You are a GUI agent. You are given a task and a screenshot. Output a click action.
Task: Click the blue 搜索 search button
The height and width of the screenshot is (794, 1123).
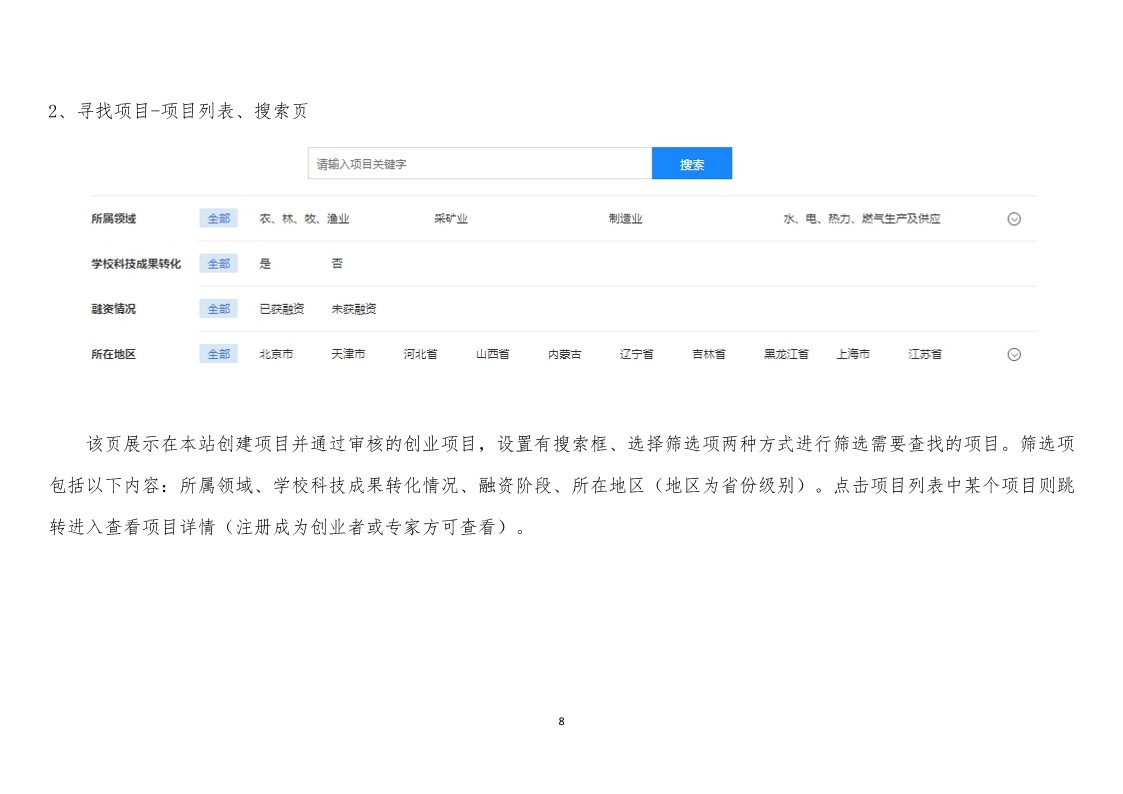click(691, 163)
